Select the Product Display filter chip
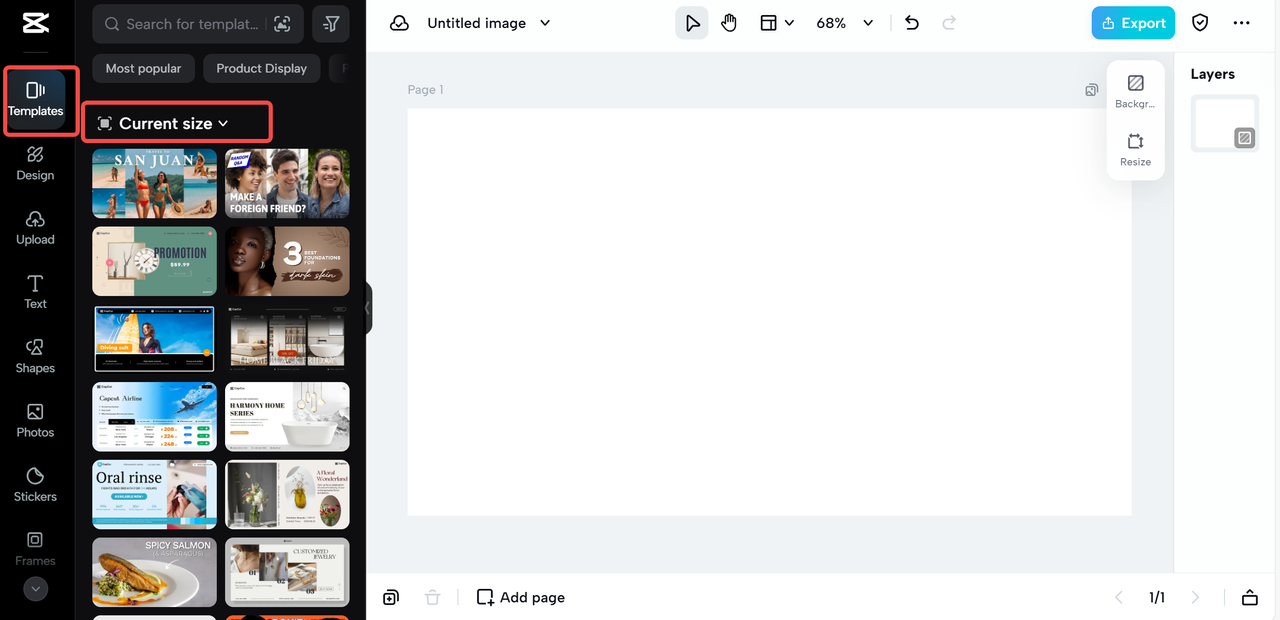 pos(261,68)
